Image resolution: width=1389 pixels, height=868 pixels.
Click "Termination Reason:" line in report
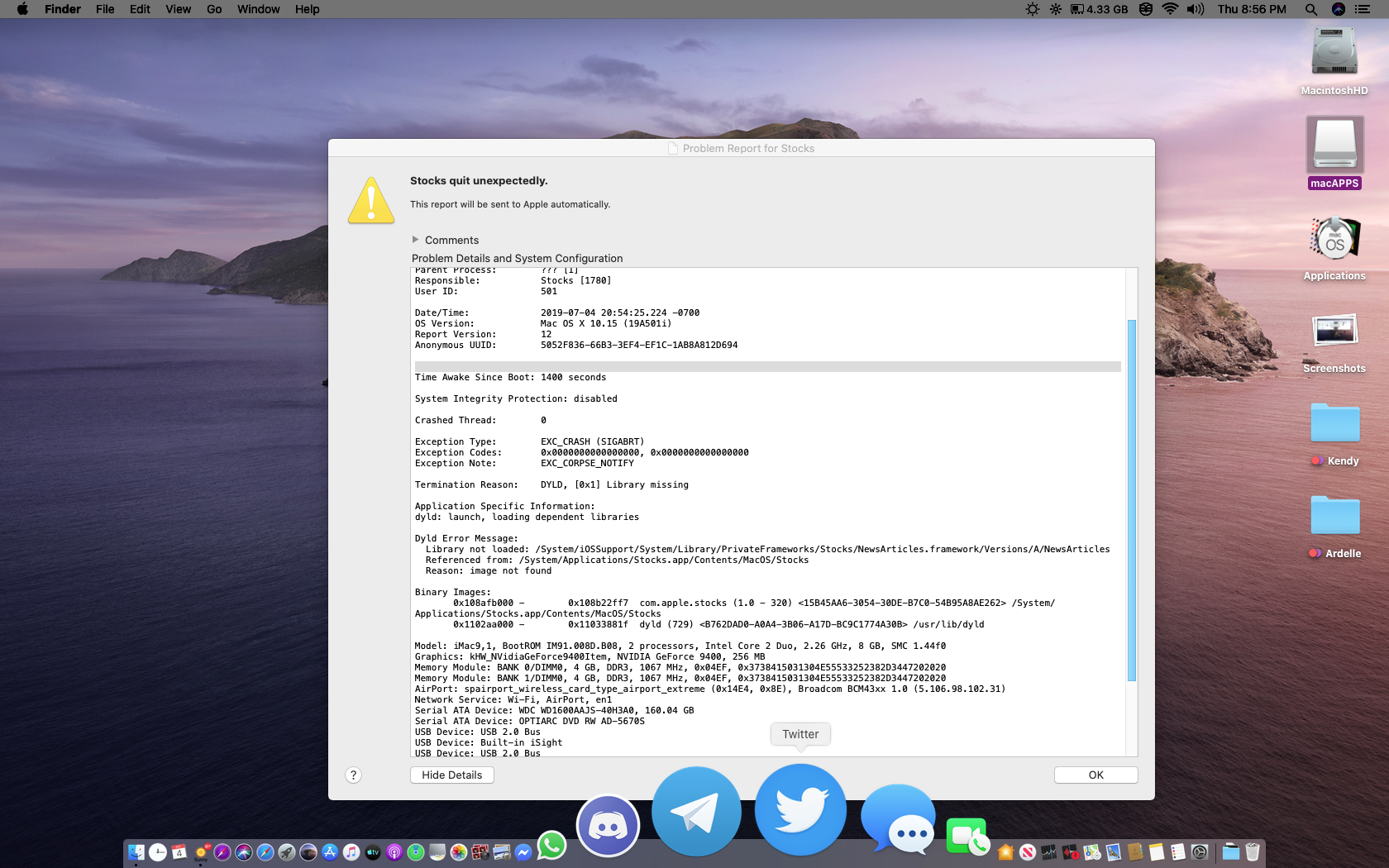point(551,484)
